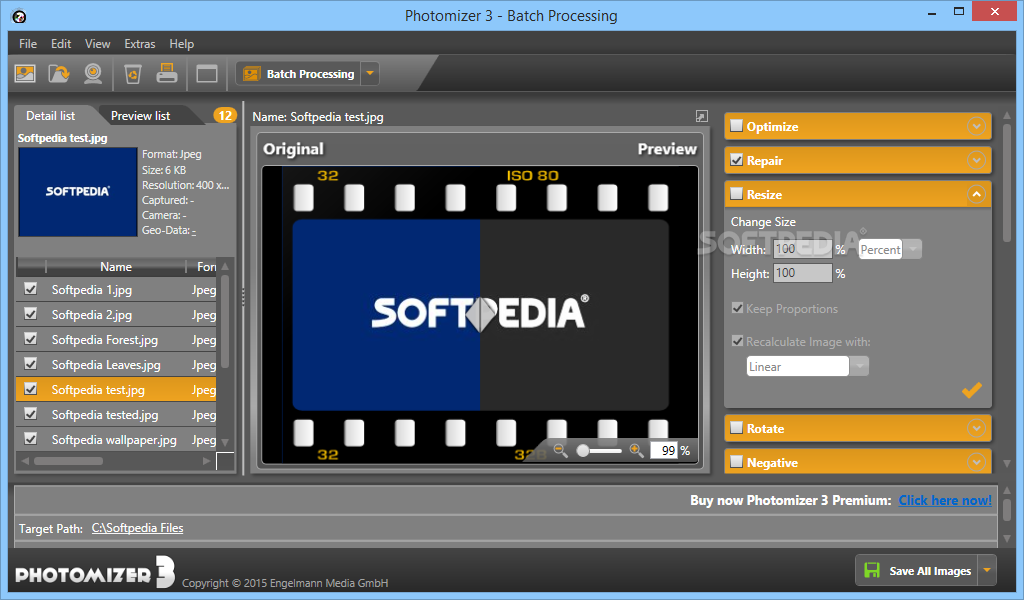
Task: Click the zoom in magnifier icon
Action: pos(636,450)
